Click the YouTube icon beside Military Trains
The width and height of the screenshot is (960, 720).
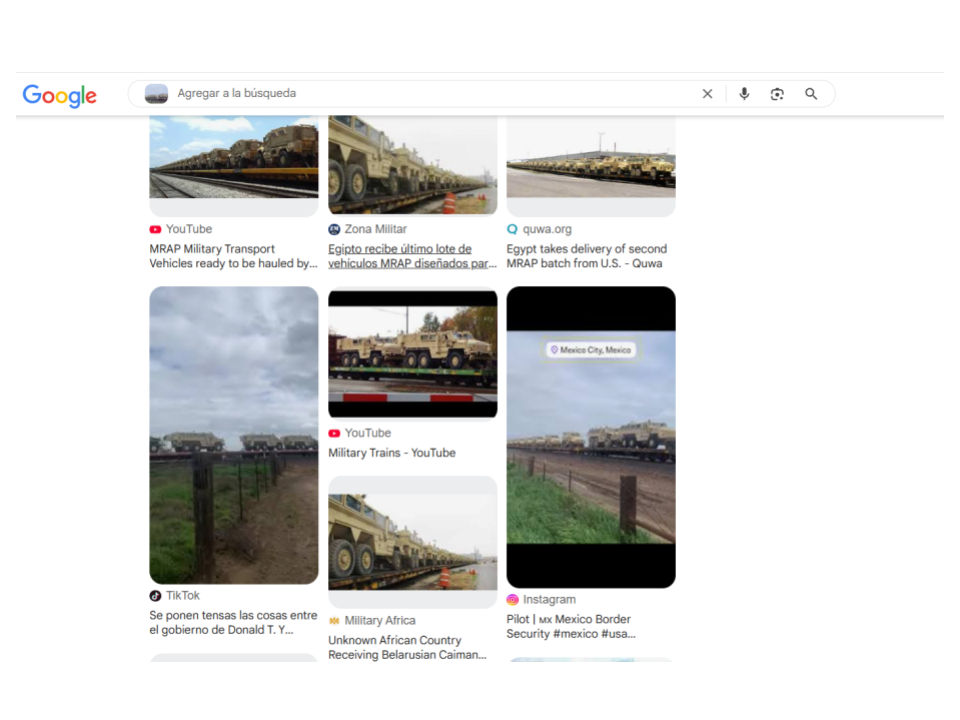coord(334,433)
